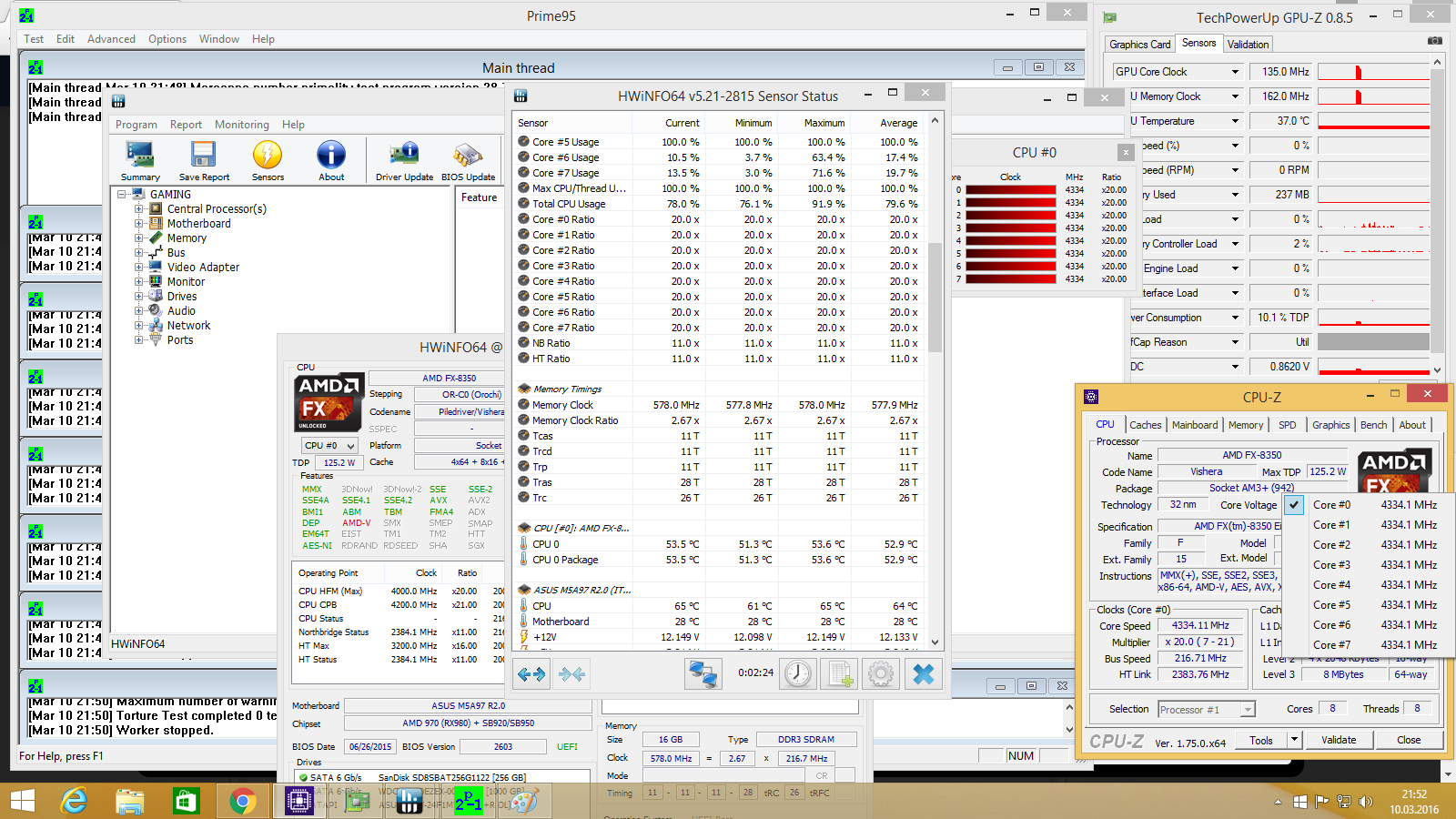Open the Test menu in Prime95

pyautogui.click(x=34, y=39)
